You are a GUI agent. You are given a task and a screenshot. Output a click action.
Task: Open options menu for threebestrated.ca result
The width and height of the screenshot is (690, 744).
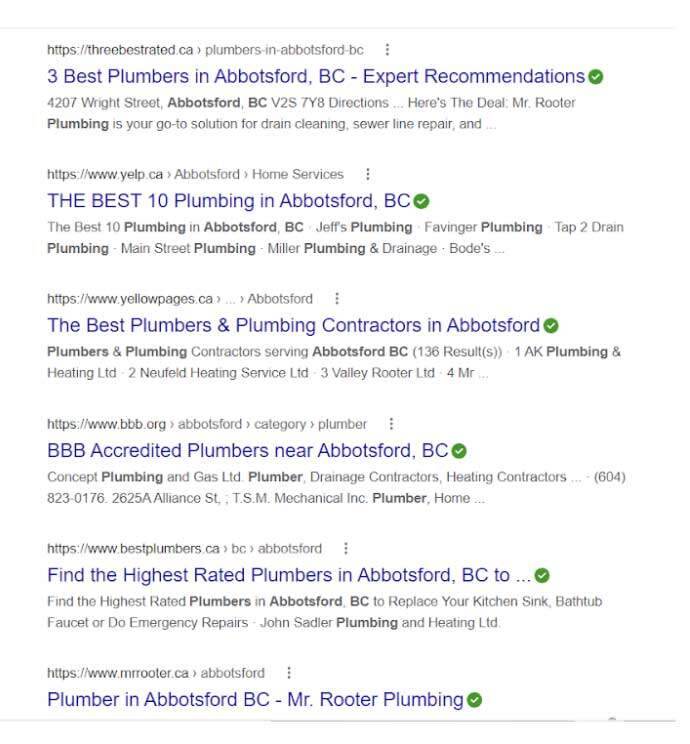(x=387, y=49)
